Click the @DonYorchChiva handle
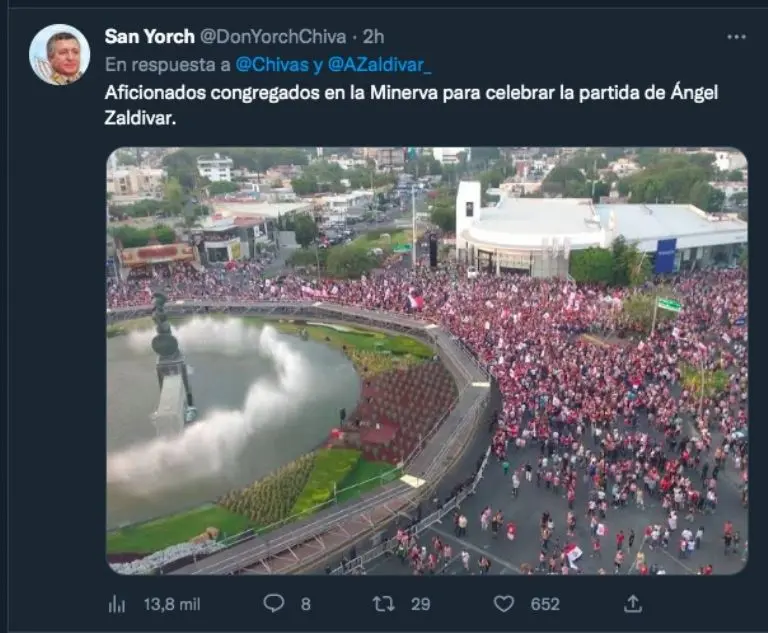The height and width of the screenshot is (633, 768). [273, 37]
